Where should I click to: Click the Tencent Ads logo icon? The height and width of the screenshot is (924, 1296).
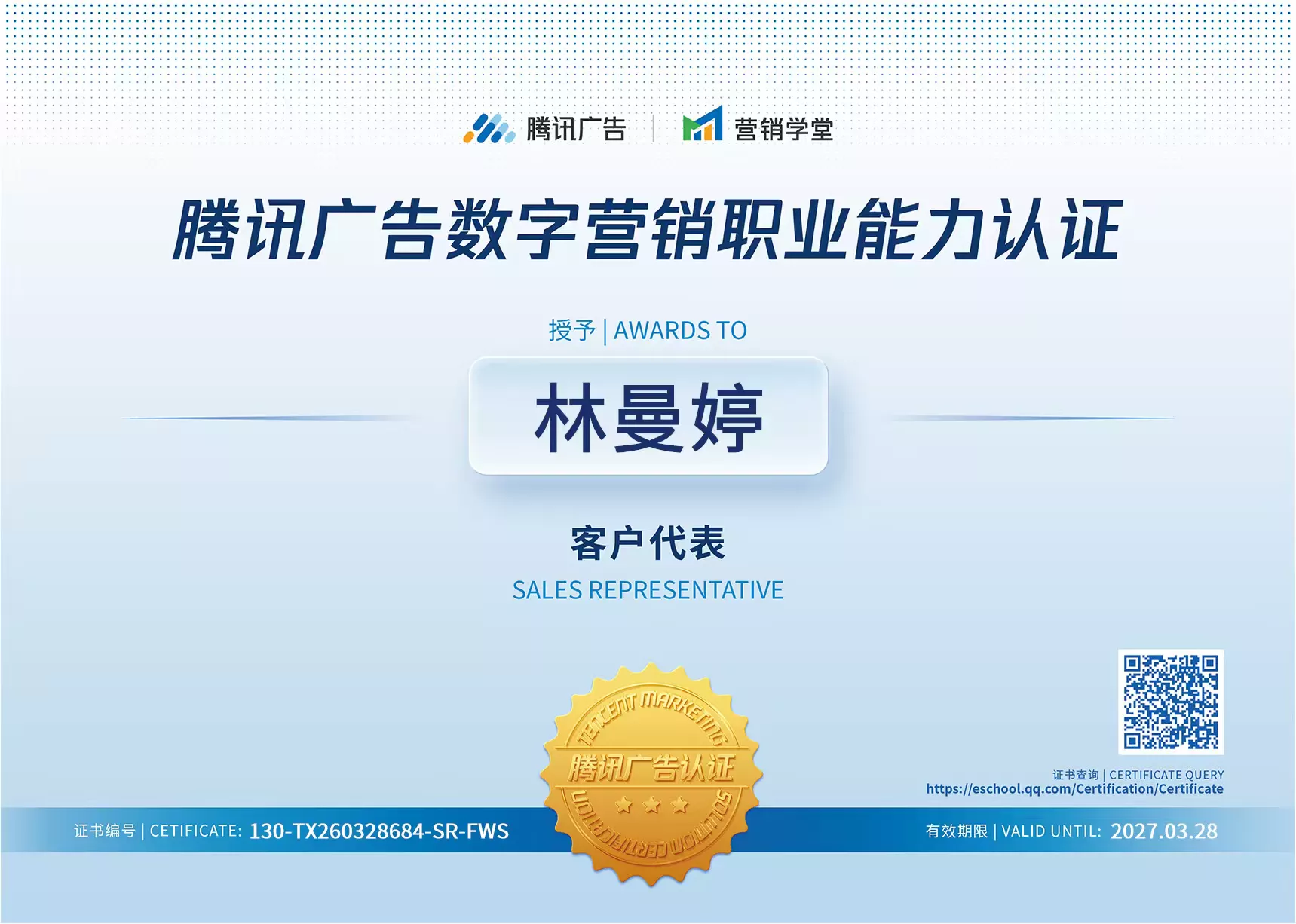click(489, 128)
